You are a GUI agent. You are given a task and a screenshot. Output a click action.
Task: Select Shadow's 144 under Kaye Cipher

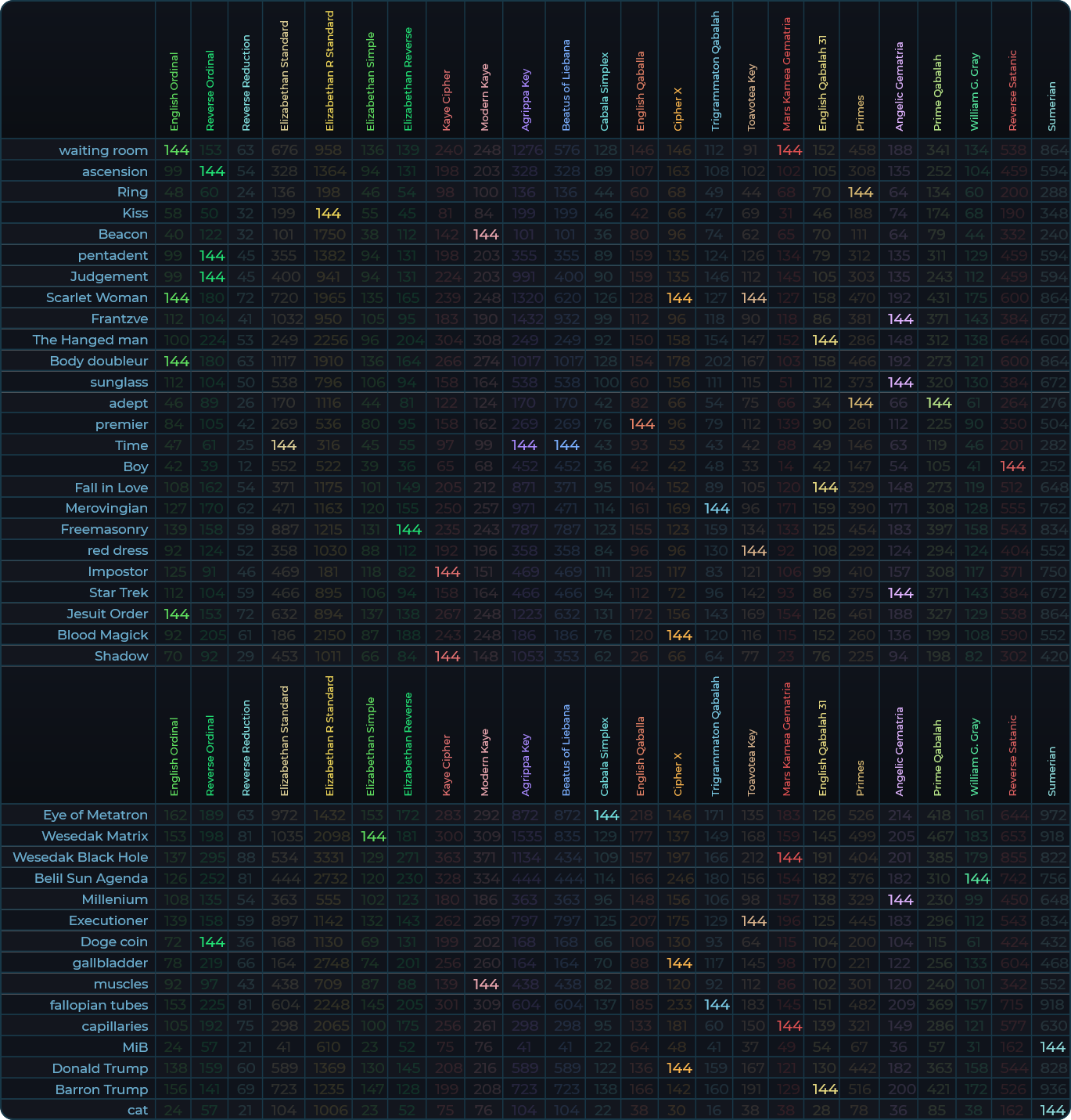[447, 656]
